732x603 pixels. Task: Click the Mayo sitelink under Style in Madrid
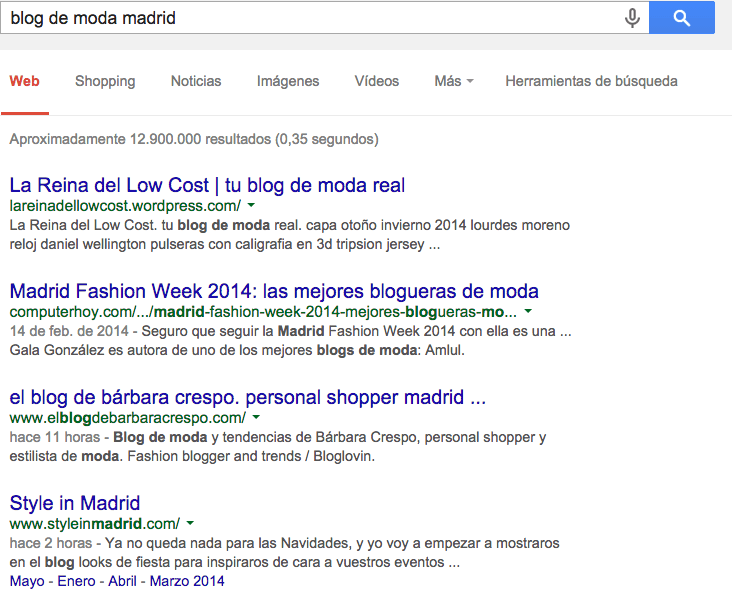tap(27, 581)
